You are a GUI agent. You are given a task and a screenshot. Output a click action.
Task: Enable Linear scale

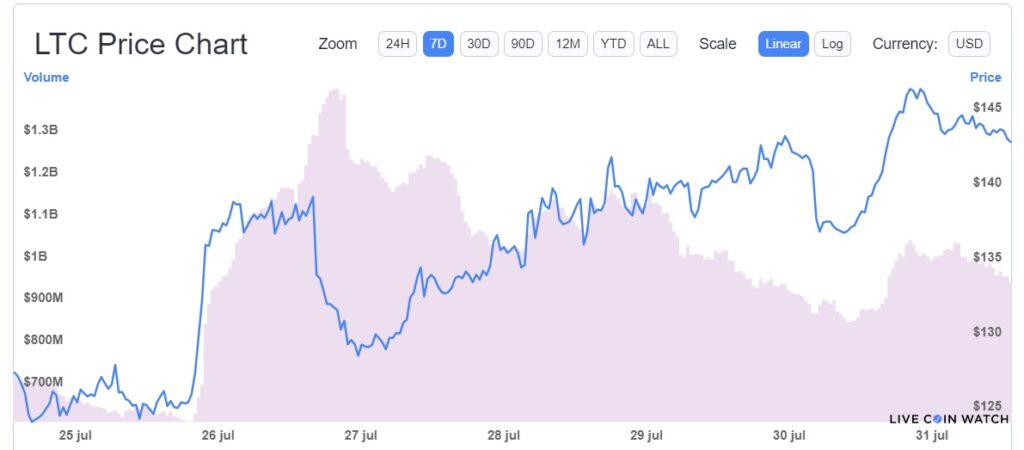[x=783, y=44]
